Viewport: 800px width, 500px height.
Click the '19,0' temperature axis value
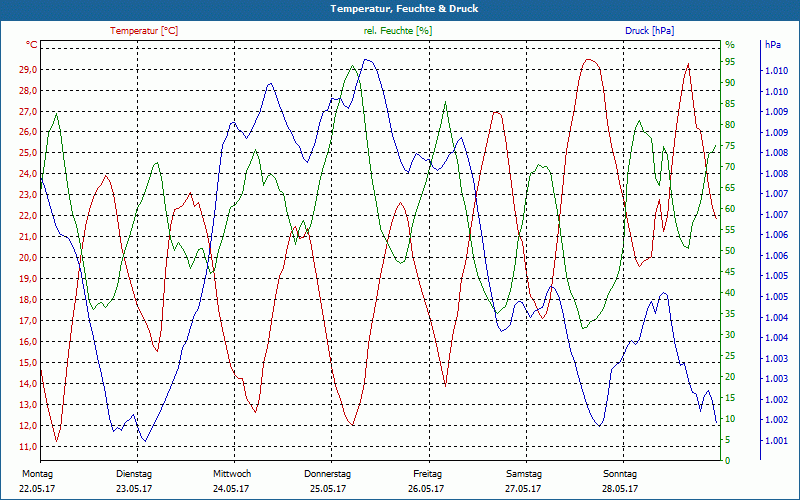pos(28,279)
